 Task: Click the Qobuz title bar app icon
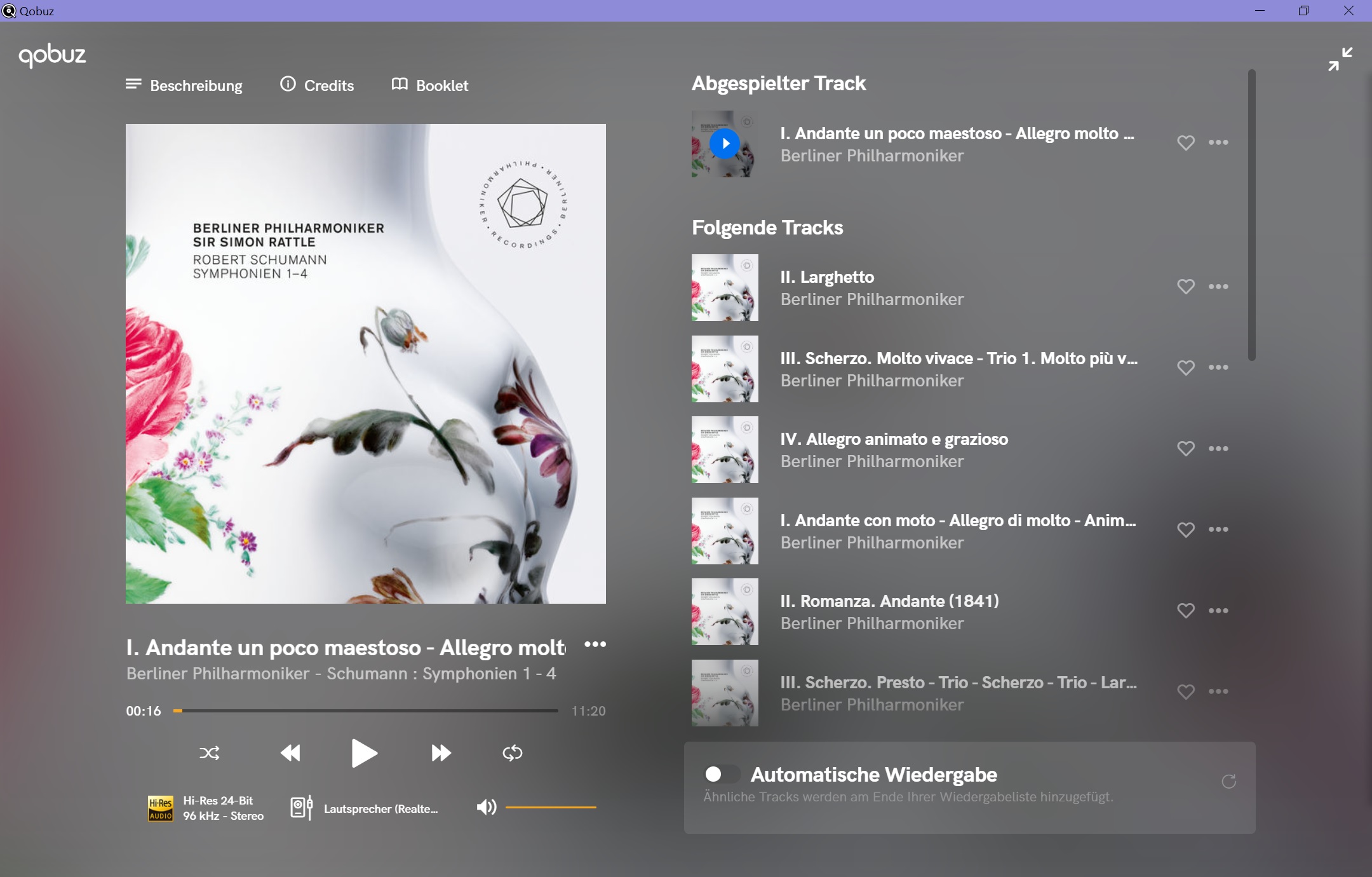8,11
